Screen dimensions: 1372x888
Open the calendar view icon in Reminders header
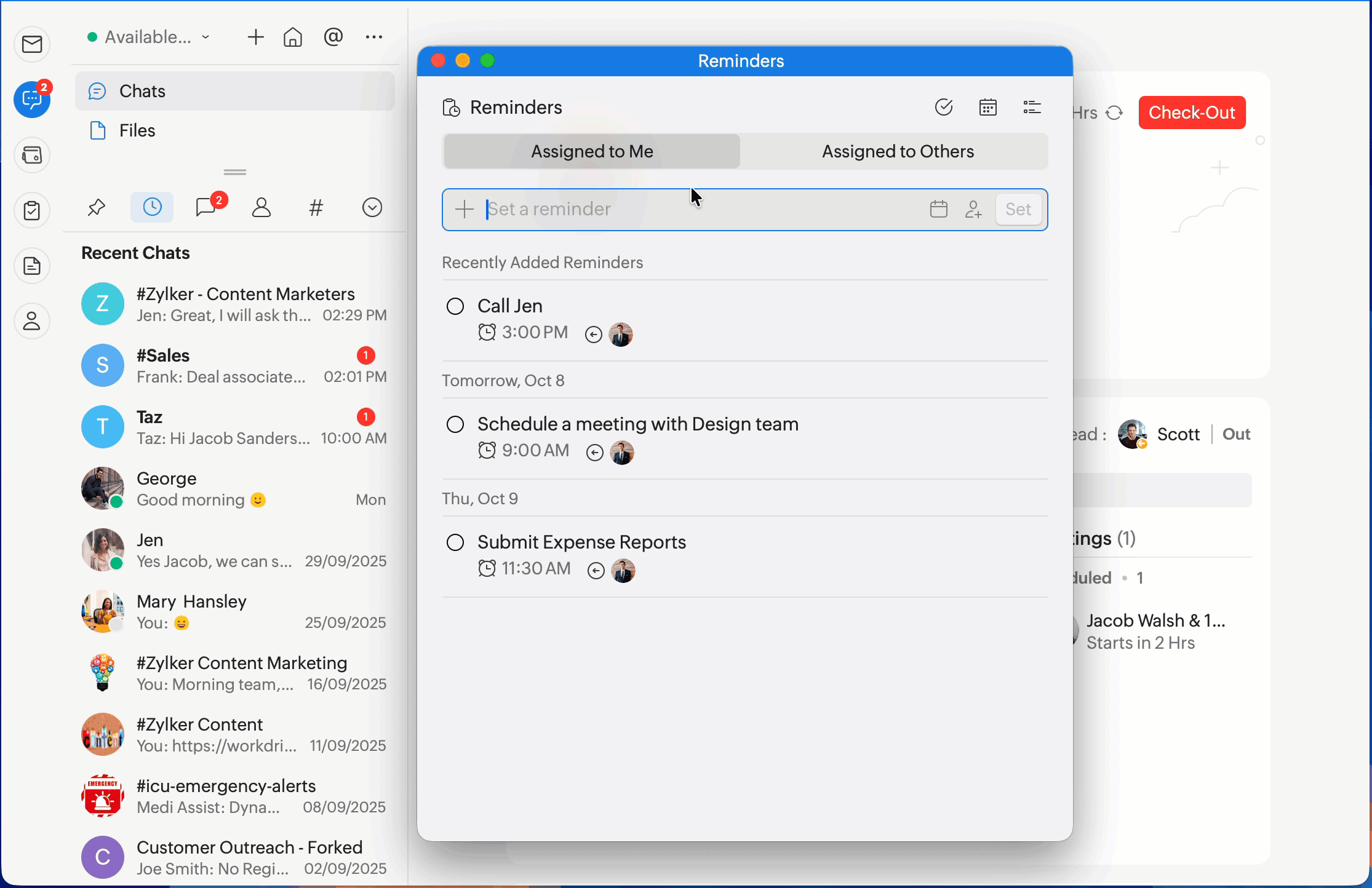coord(988,108)
